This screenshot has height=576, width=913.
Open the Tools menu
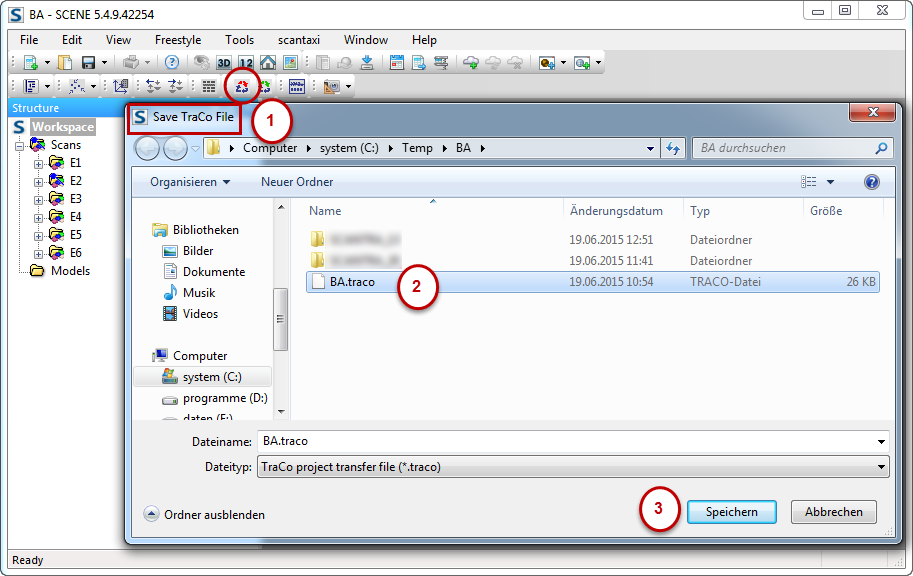click(239, 40)
